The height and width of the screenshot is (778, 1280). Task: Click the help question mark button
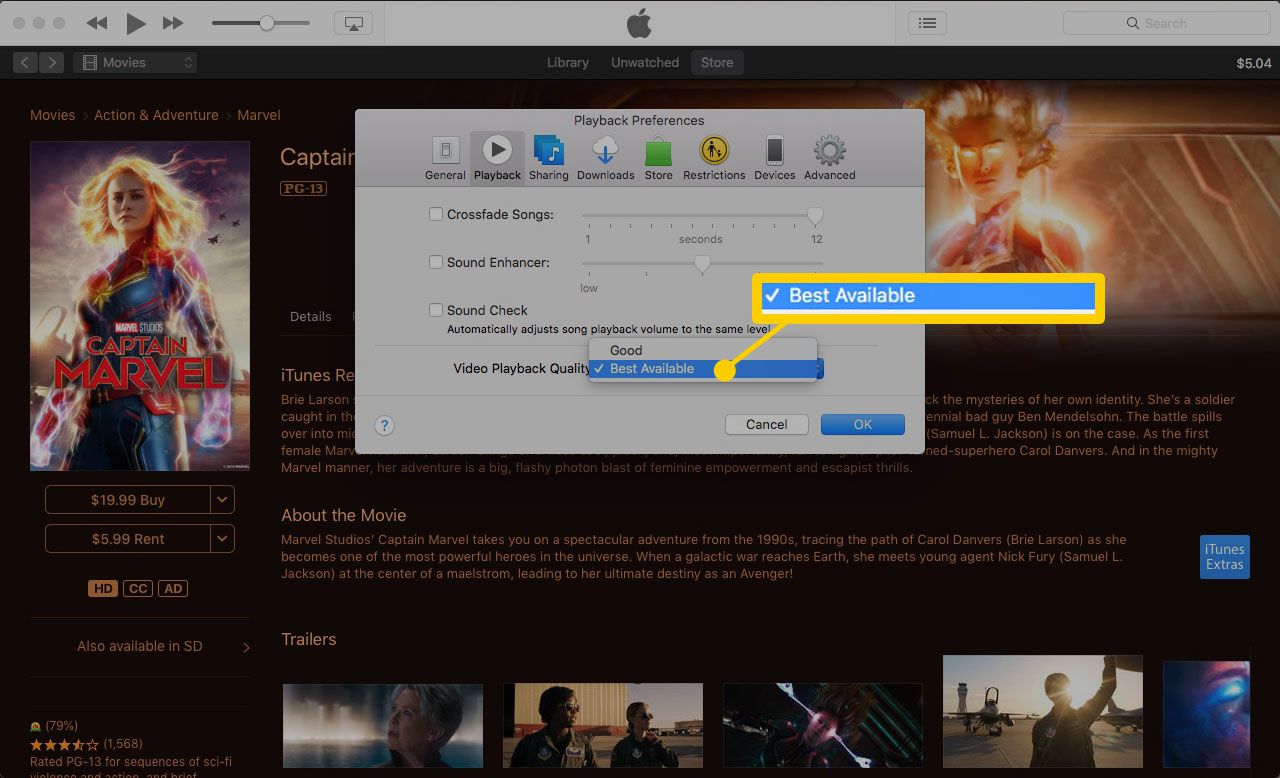click(384, 425)
